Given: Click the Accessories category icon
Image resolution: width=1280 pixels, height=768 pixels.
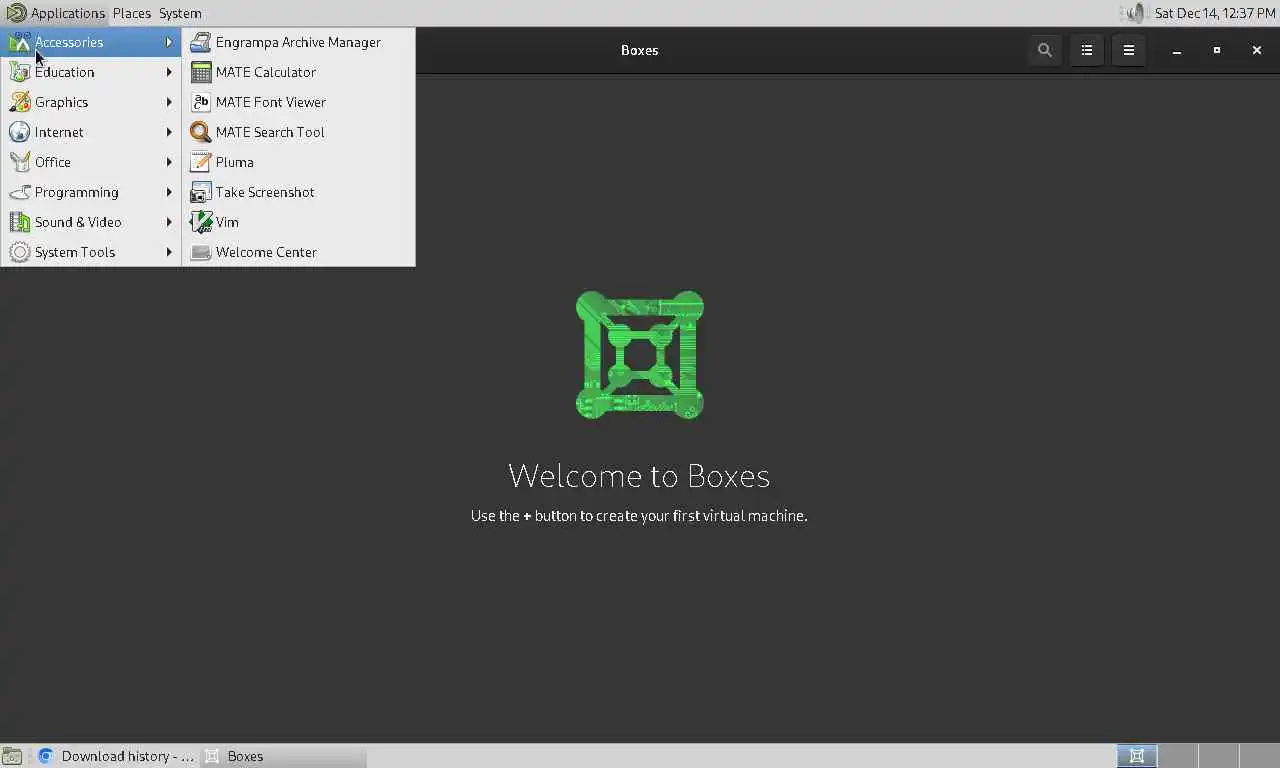Looking at the screenshot, I should pos(19,42).
